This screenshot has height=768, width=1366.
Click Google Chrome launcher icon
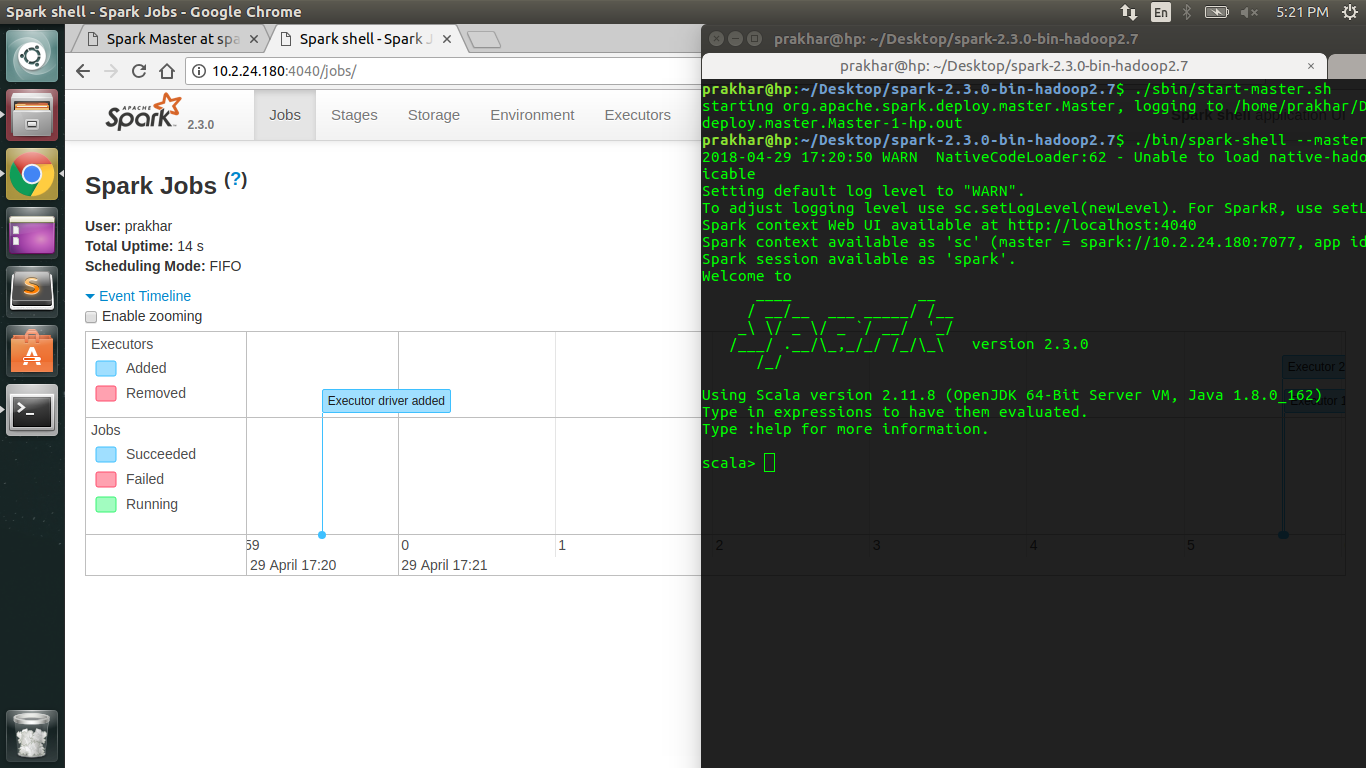coord(32,174)
